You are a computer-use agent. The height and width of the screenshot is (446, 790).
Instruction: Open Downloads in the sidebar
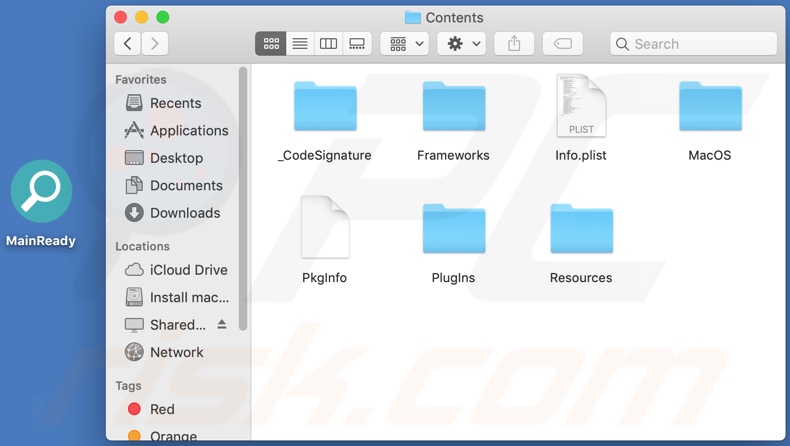(172, 213)
